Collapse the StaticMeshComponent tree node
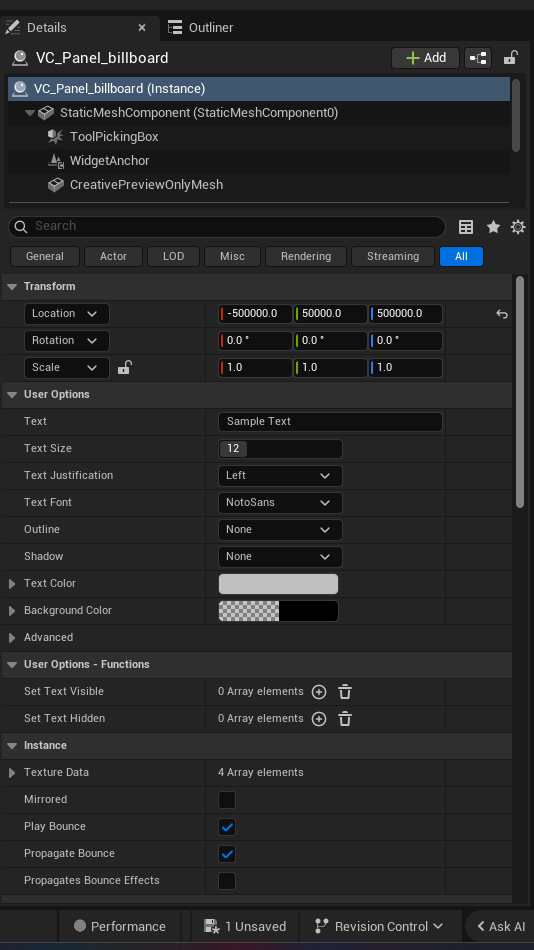 click(30, 113)
